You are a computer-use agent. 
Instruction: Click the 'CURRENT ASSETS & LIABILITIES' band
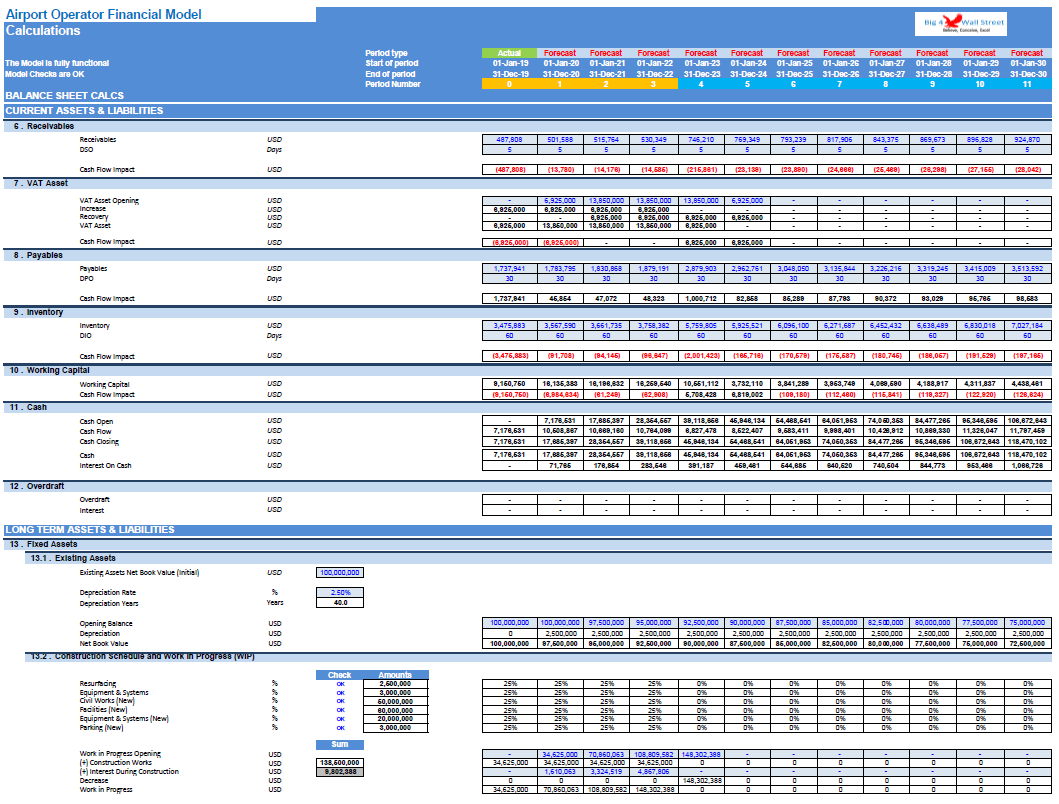click(527, 111)
